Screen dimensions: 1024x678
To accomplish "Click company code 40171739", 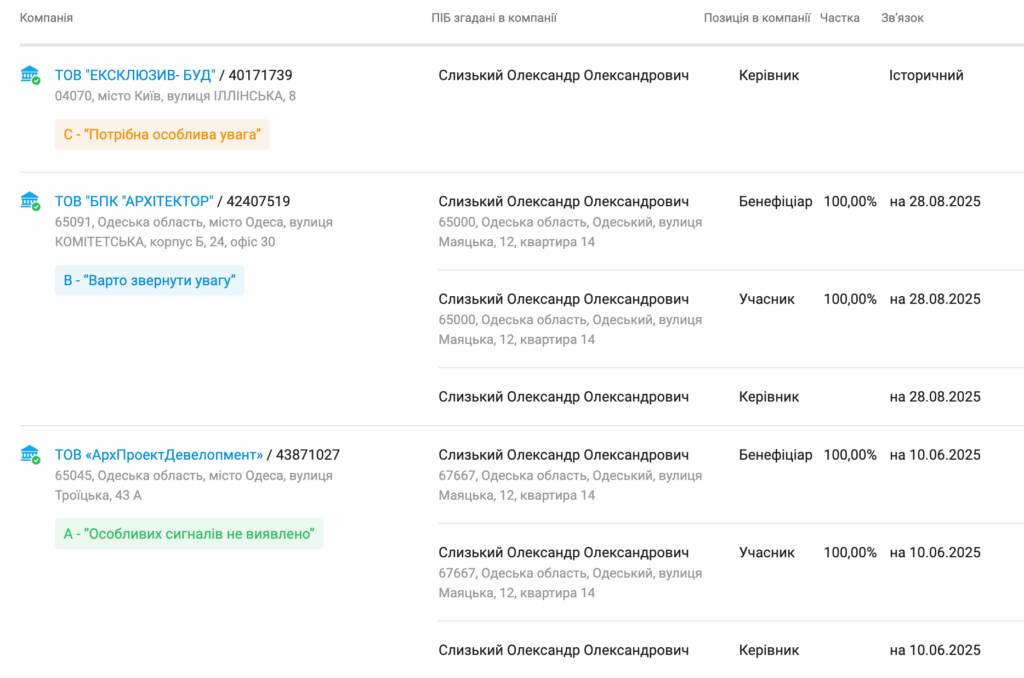I will click(x=261, y=75).
